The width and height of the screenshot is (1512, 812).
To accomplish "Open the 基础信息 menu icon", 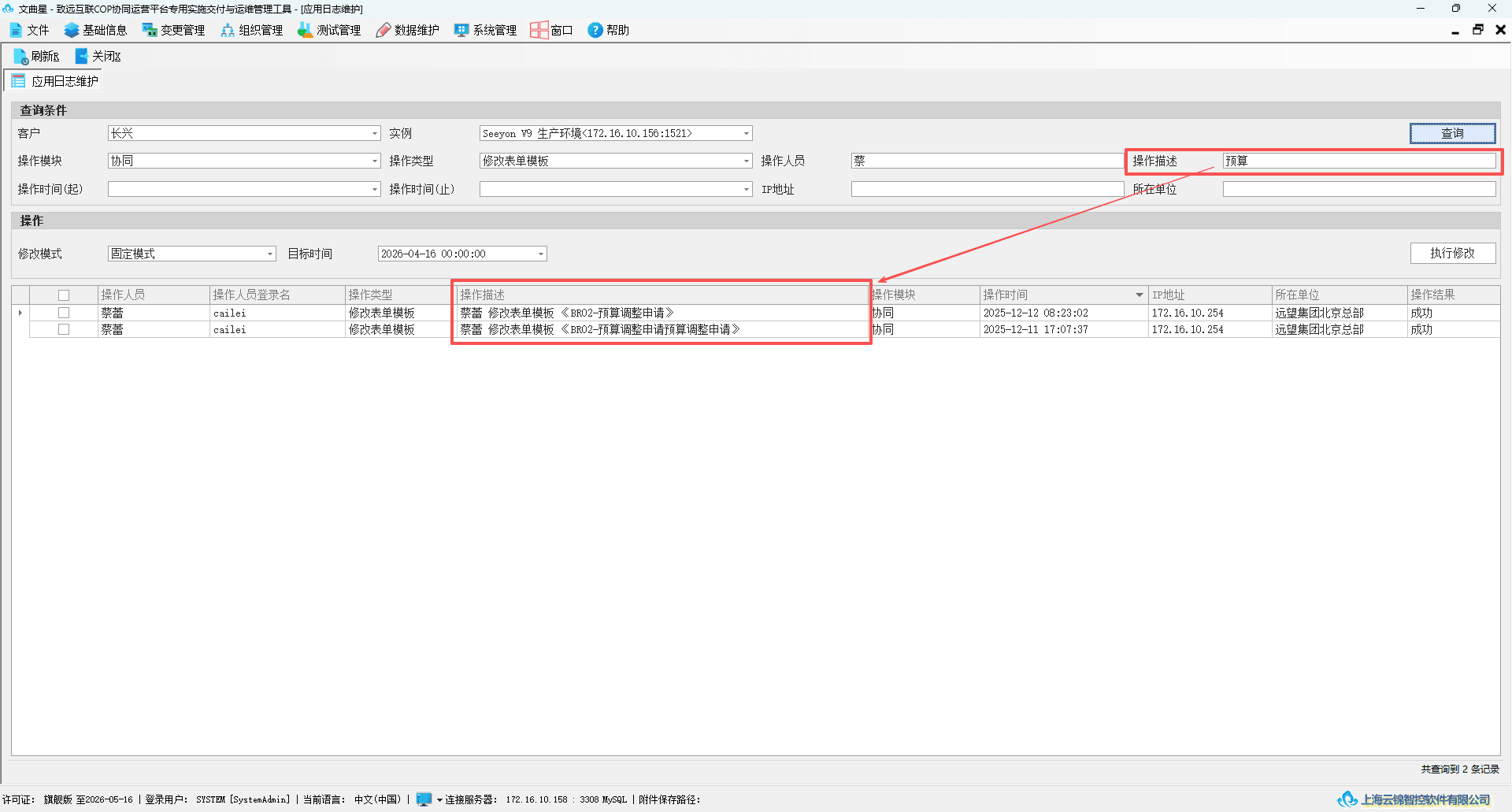I will 72,30.
